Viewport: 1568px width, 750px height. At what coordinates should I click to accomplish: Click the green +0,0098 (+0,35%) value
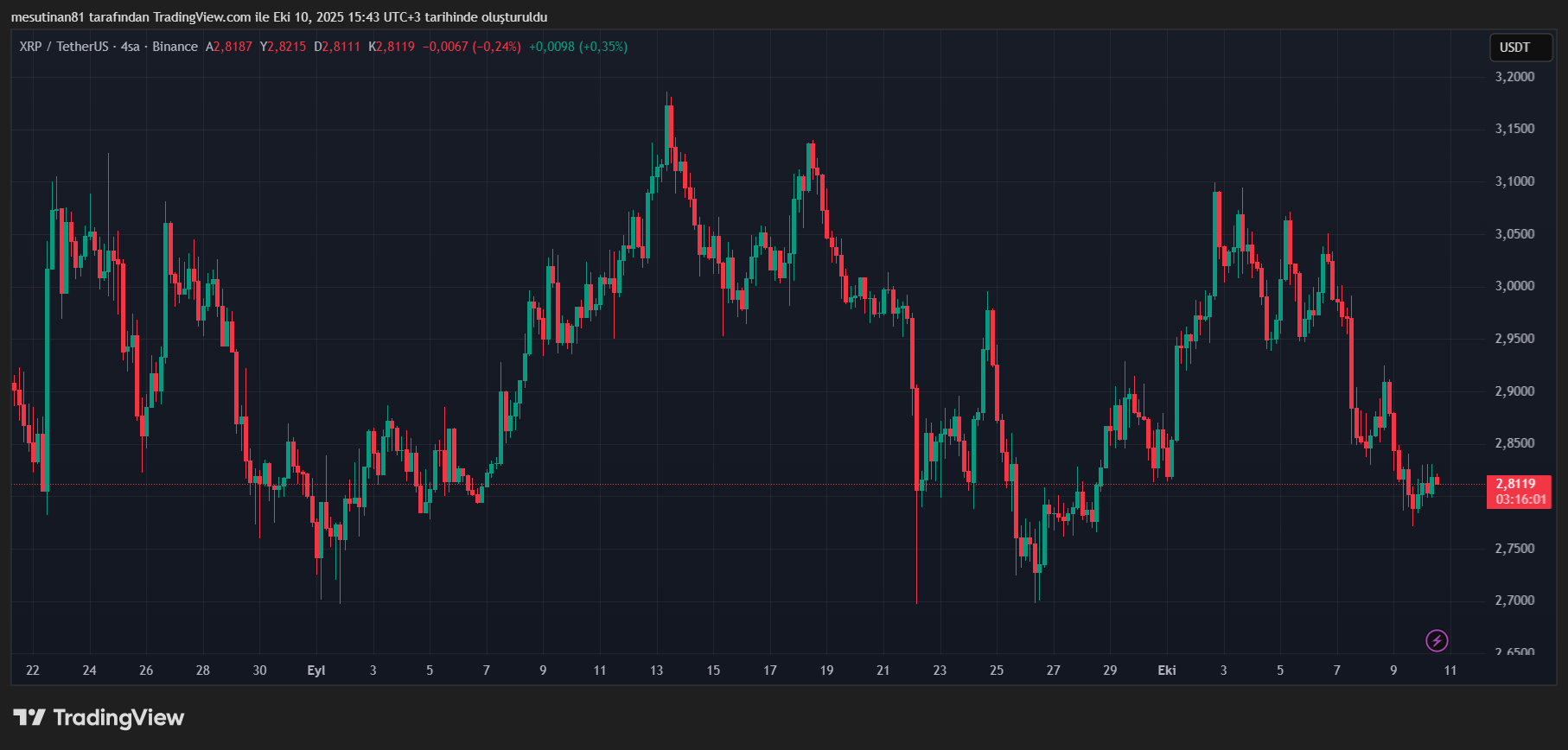(x=578, y=47)
